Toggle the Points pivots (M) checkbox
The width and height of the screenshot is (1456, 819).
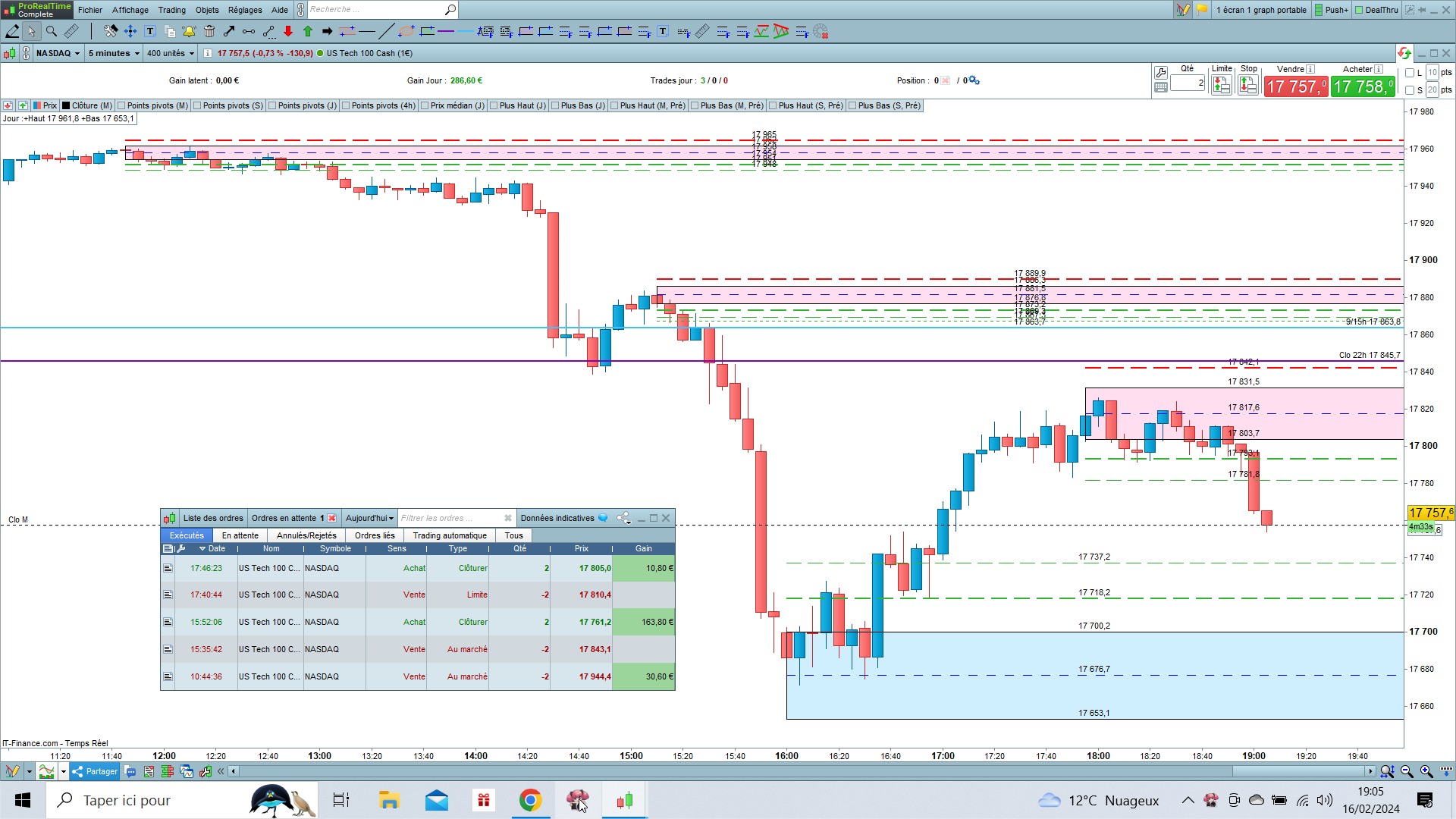[121, 105]
